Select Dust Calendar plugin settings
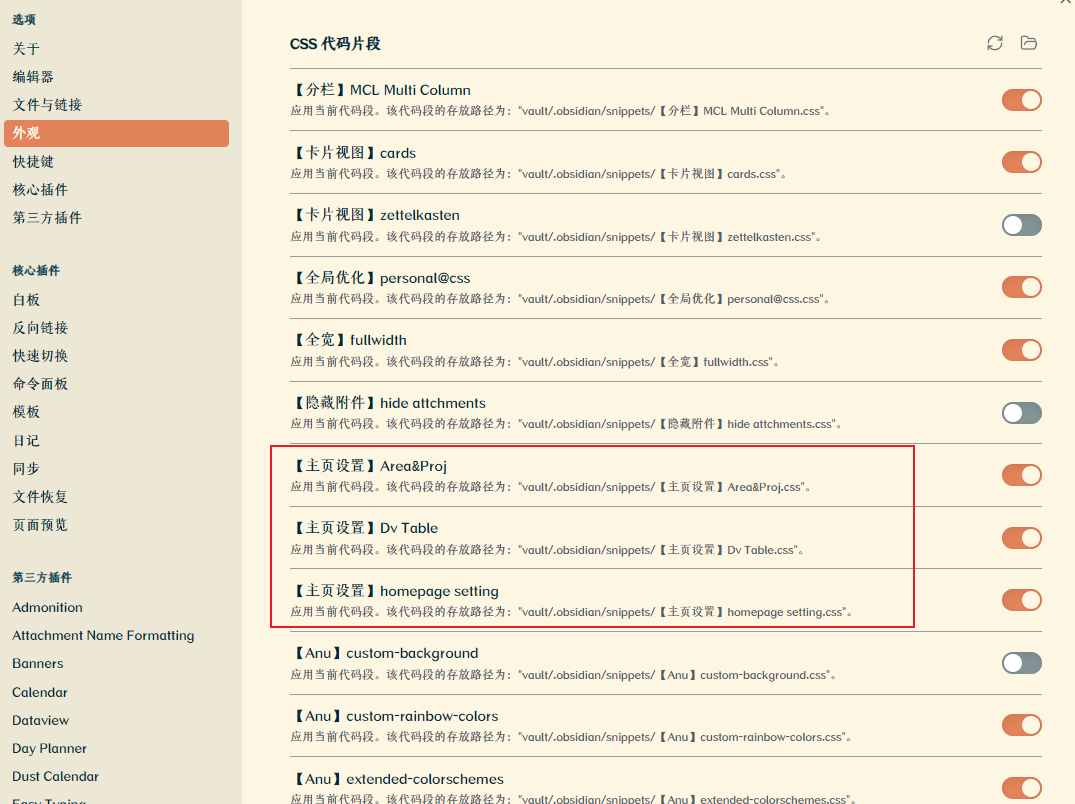1075x804 pixels. pyautogui.click(x=117, y=777)
